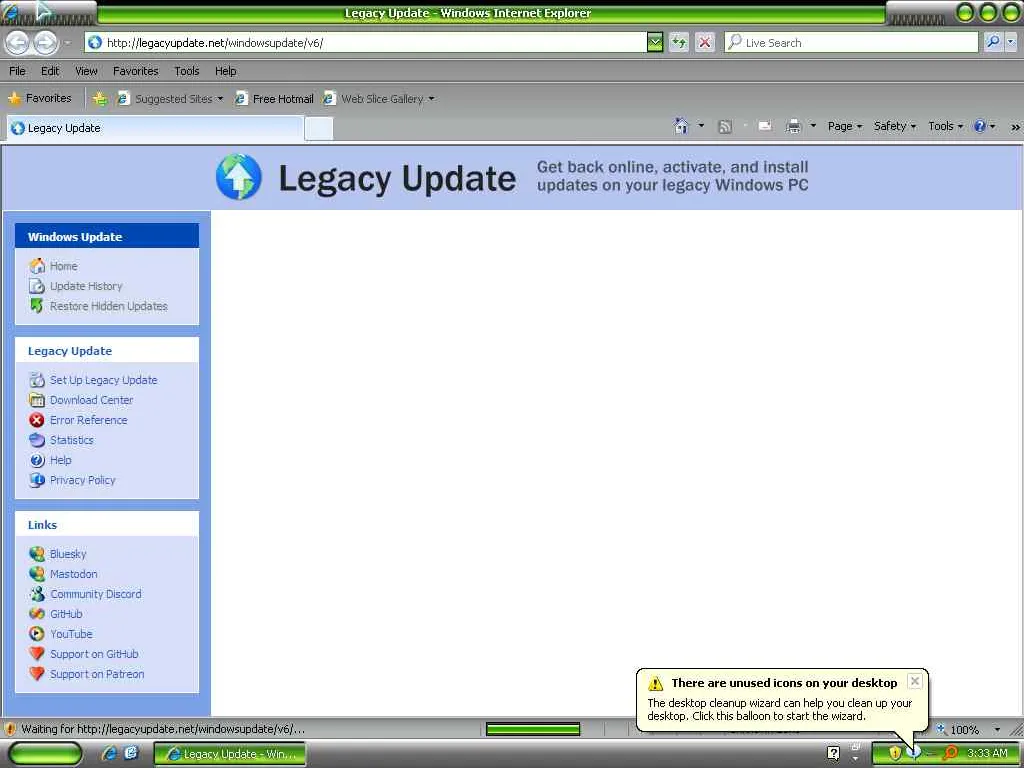Click the Forward navigation button
Viewport: 1024px width, 768px height.
tap(46, 43)
